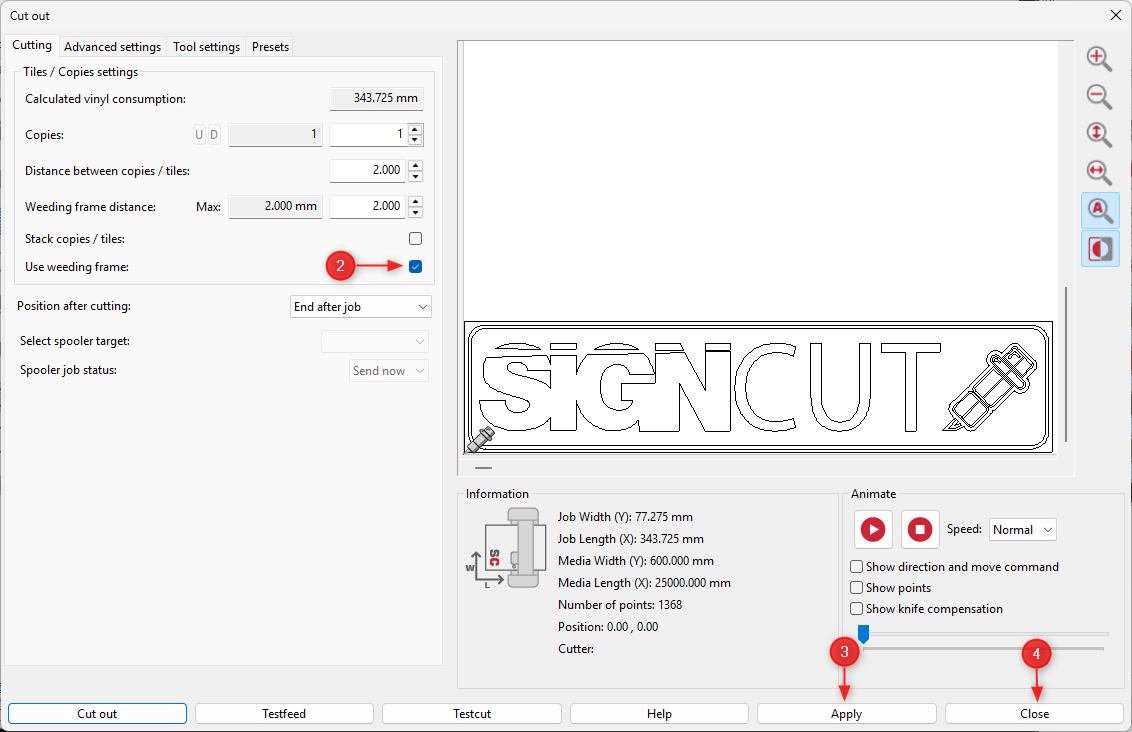Viewport: 1132px width, 732px height.
Task: Click the cutter orientation diagram icon
Action: tap(505, 548)
